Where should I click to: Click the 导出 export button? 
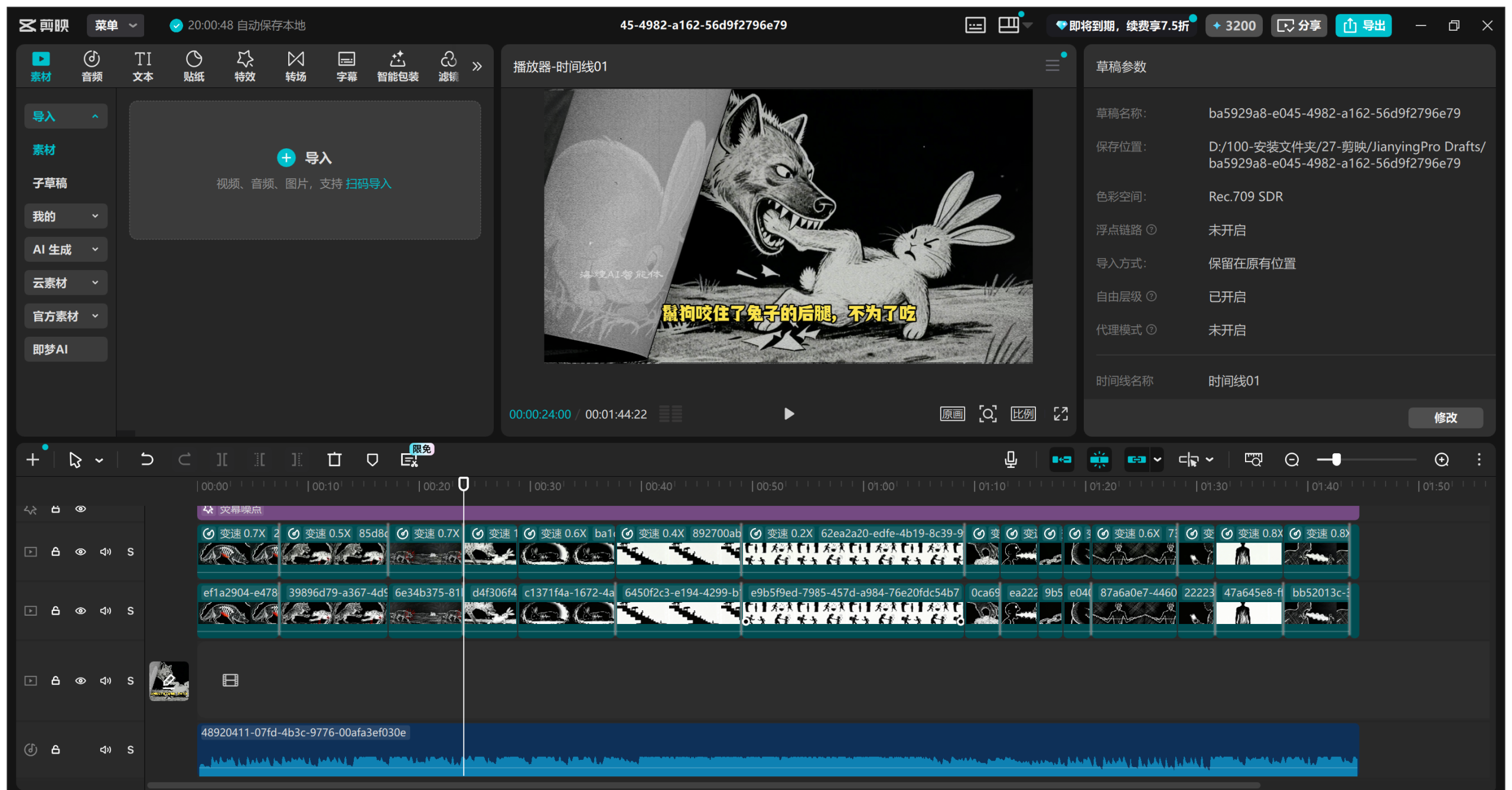1363,25
